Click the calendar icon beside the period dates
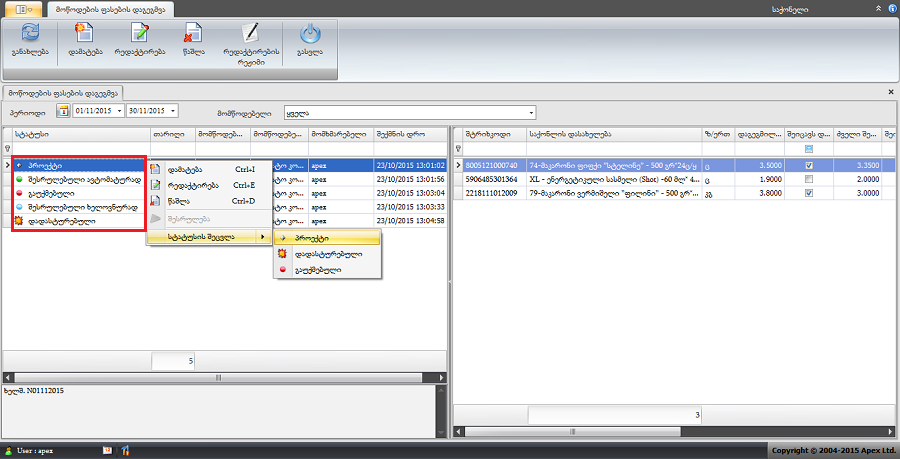This screenshot has height=459, width=900. 62,111
